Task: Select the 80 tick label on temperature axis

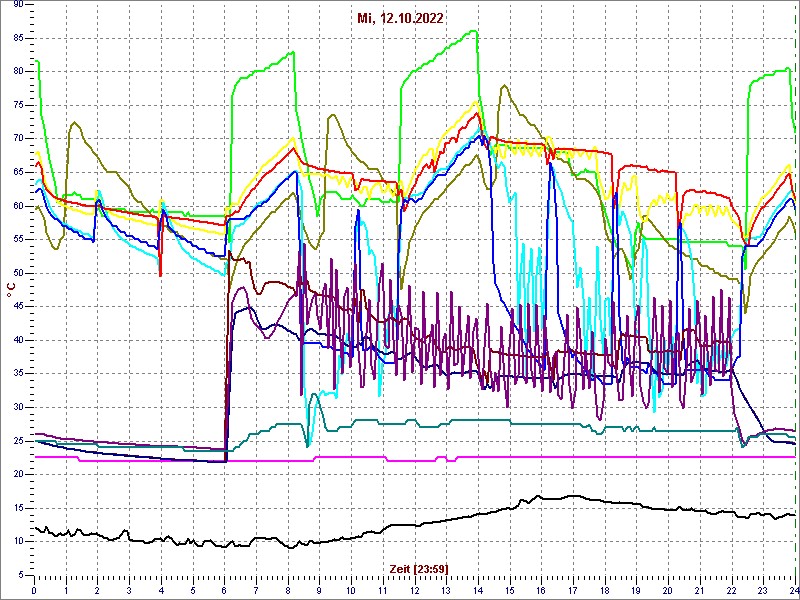Action: pos(18,72)
